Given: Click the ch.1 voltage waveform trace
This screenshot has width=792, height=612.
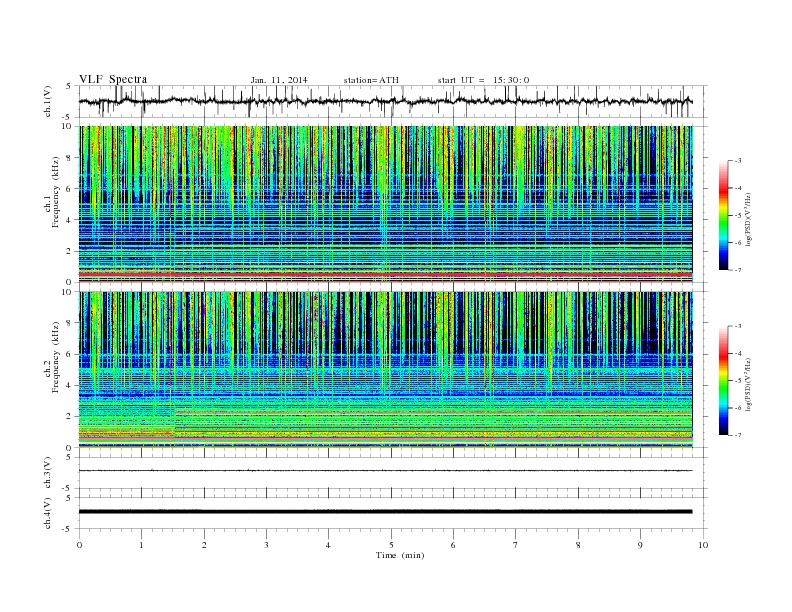Looking at the screenshot, I should [x=385, y=101].
